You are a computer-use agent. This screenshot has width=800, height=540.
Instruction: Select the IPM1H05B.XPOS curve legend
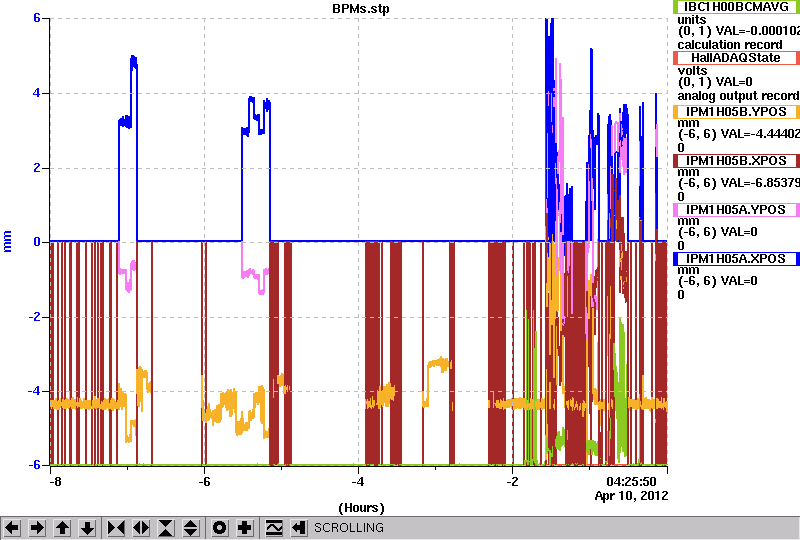pyautogui.click(x=736, y=161)
